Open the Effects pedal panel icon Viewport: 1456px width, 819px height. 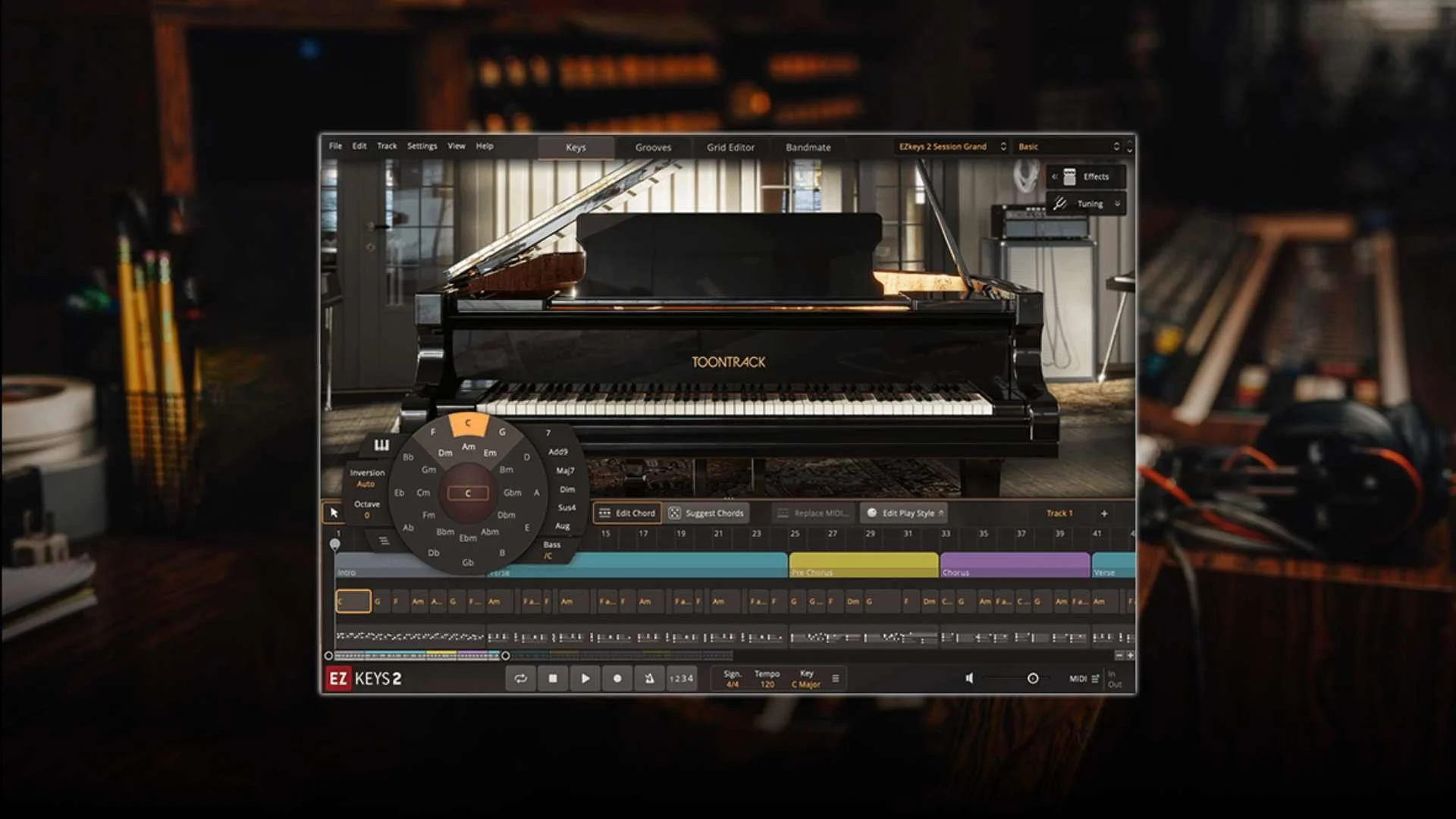coord(1070,177)
